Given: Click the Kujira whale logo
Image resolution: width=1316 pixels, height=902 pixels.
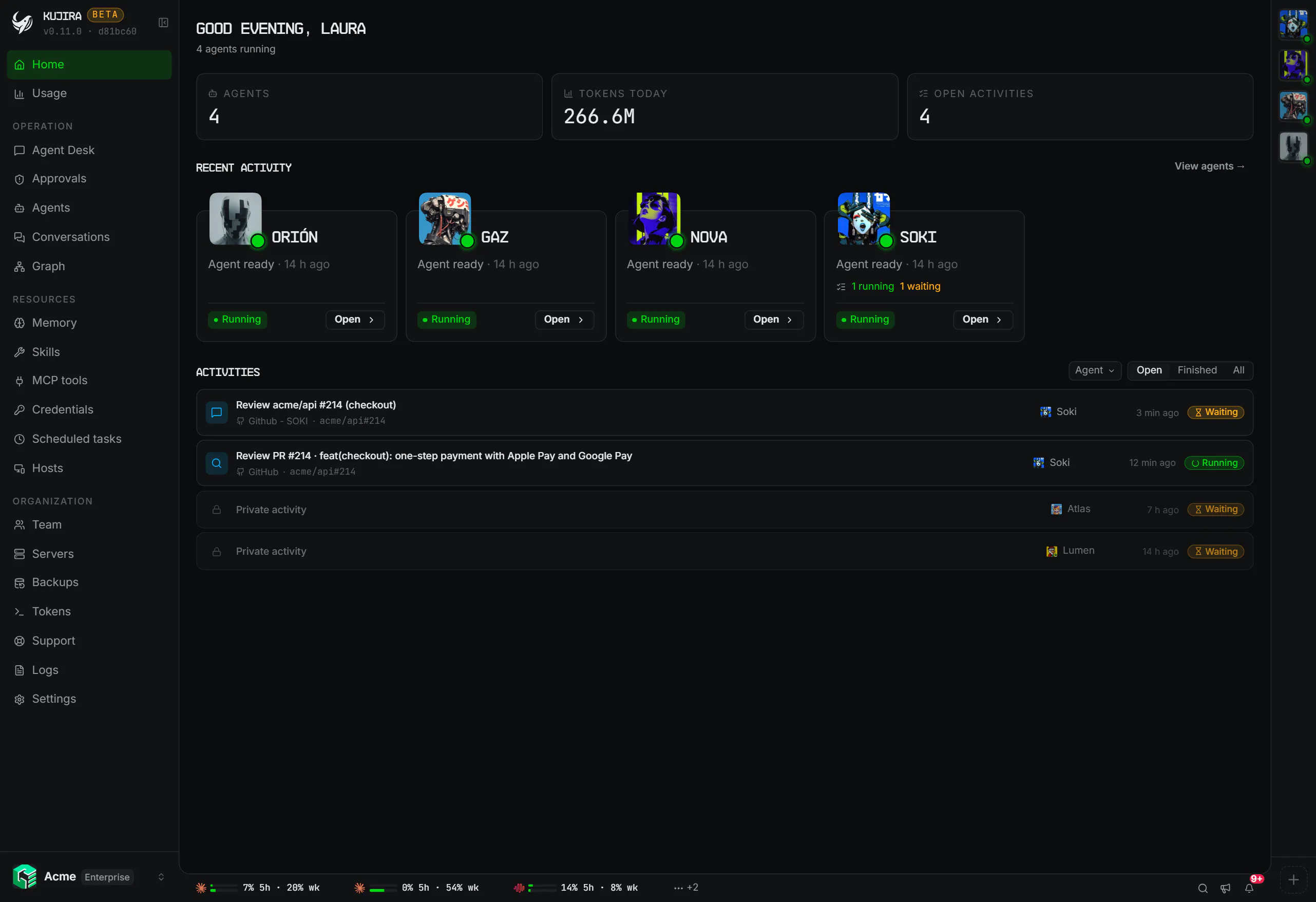Looking at the screenshot, I should [23, 23].
